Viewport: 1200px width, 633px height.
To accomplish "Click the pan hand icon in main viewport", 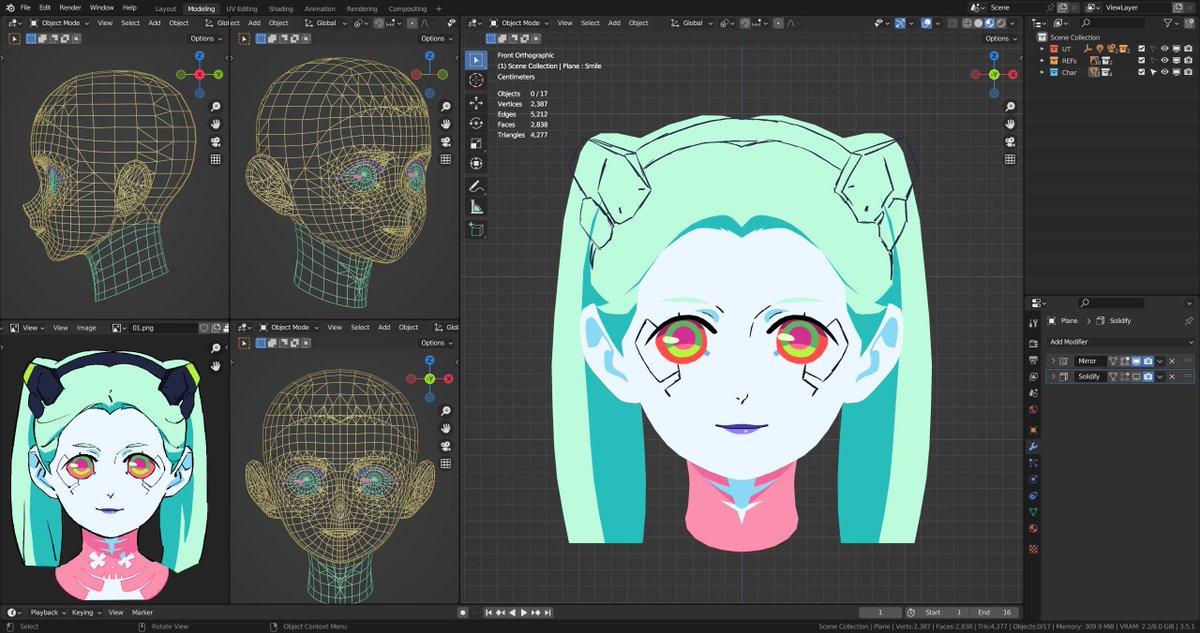I will (x=1010, y=124).
